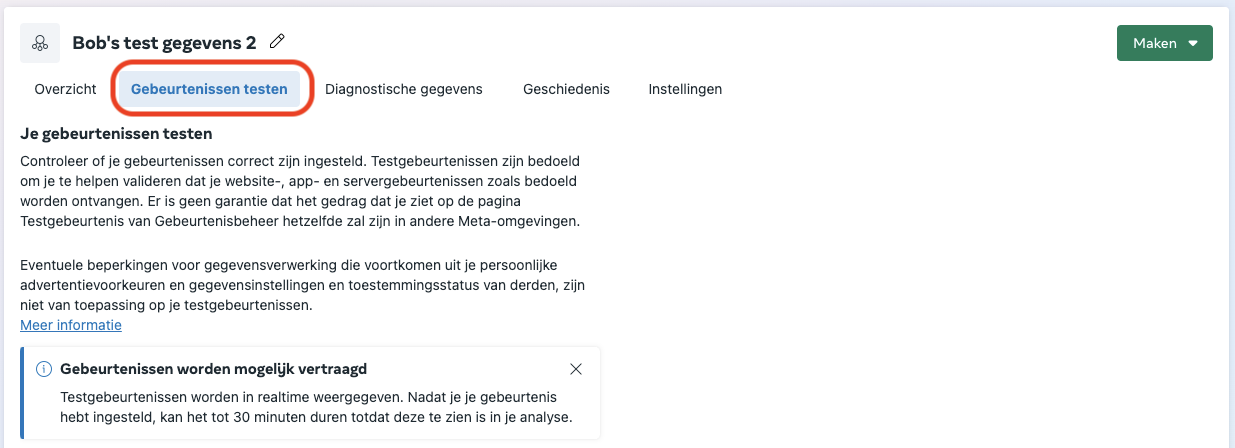Click the empty area right of Instellingen
The width and height of the screenshot is (1235, 448).
click(x=950, y=89)
